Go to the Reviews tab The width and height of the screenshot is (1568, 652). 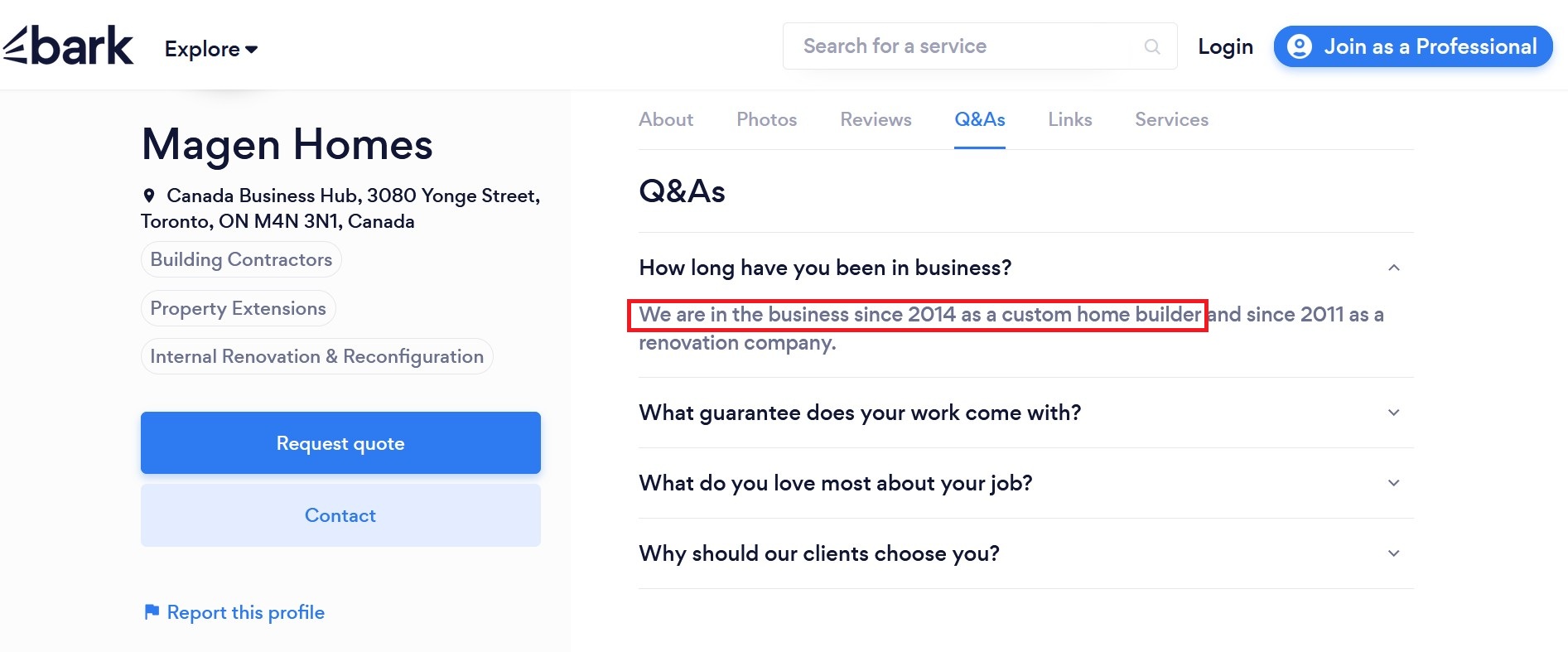876,119
